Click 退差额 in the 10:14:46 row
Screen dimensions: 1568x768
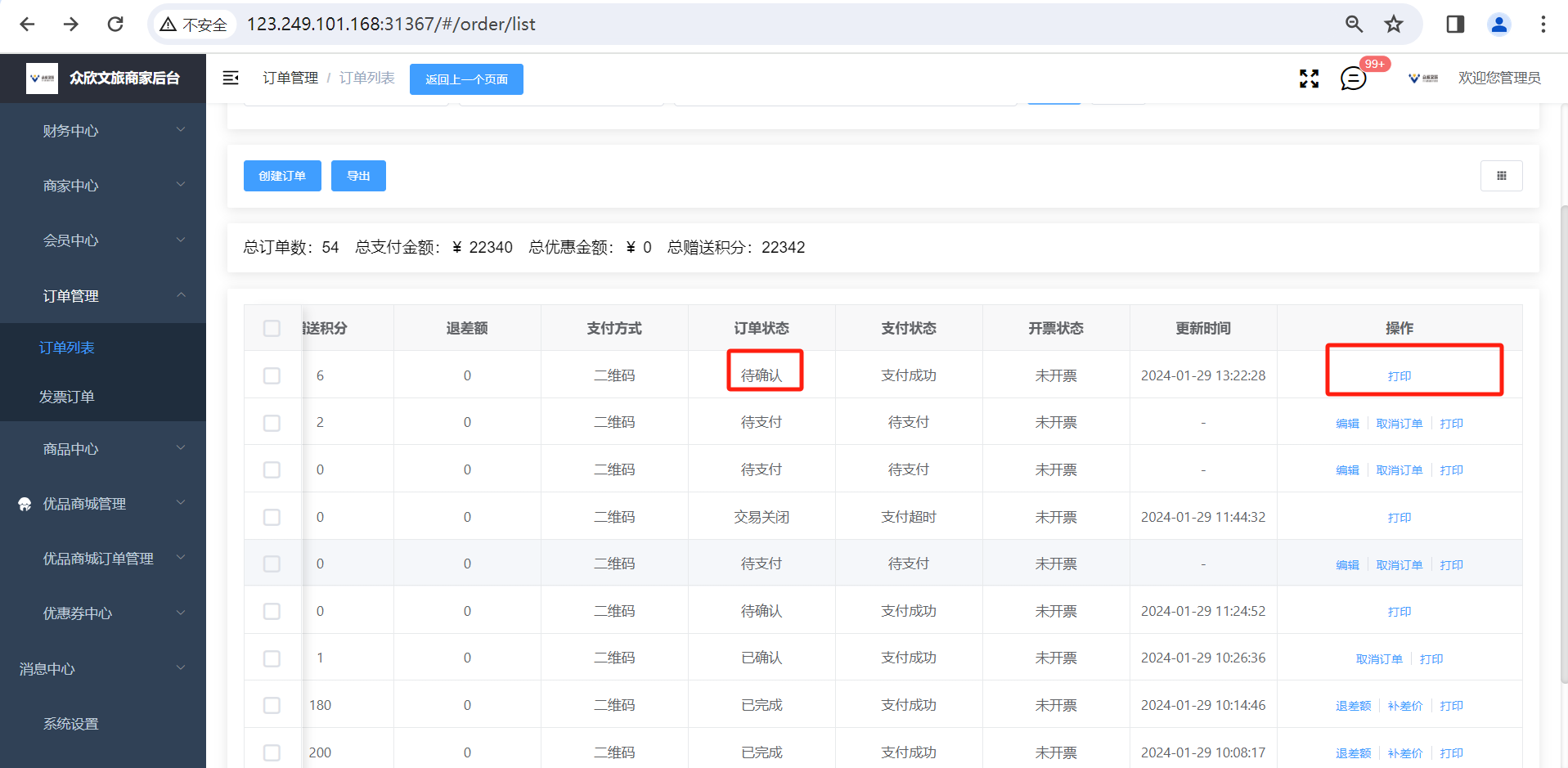[1353, 706]
